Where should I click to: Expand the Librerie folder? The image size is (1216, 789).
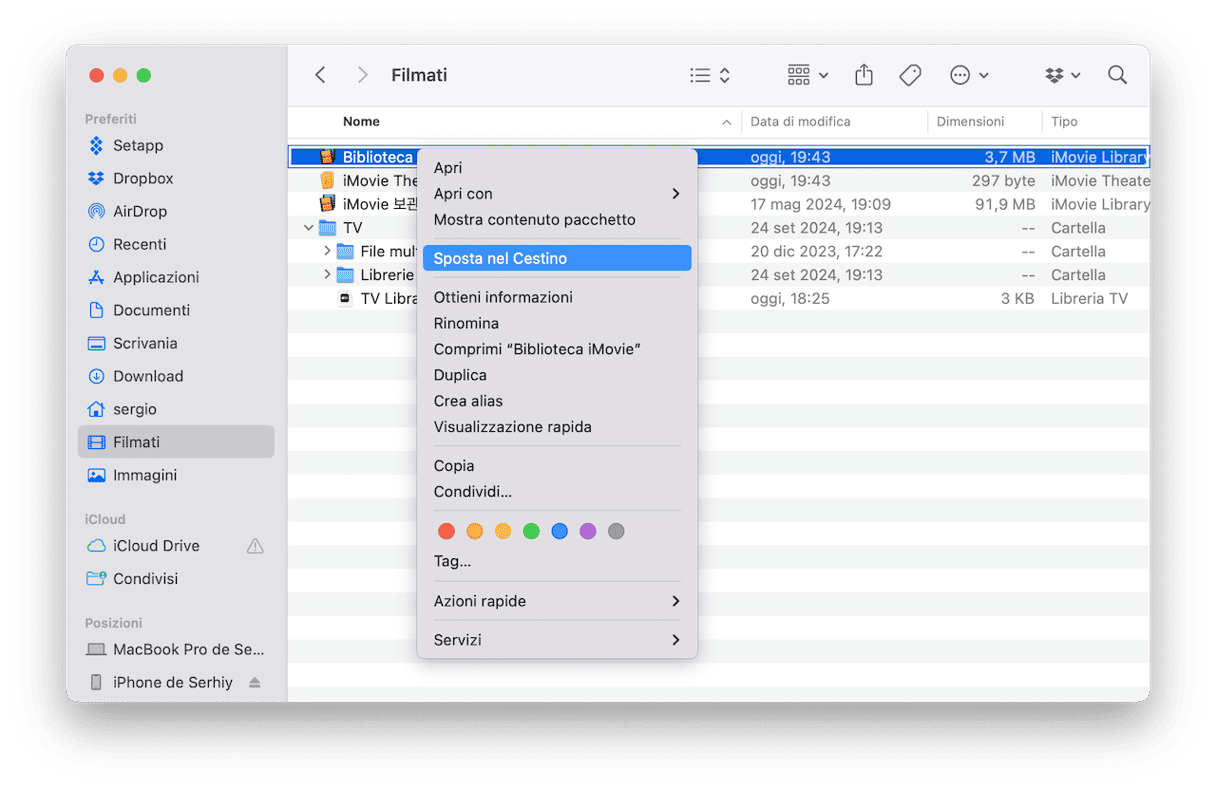pyautogui.click(x=327, y=275)
